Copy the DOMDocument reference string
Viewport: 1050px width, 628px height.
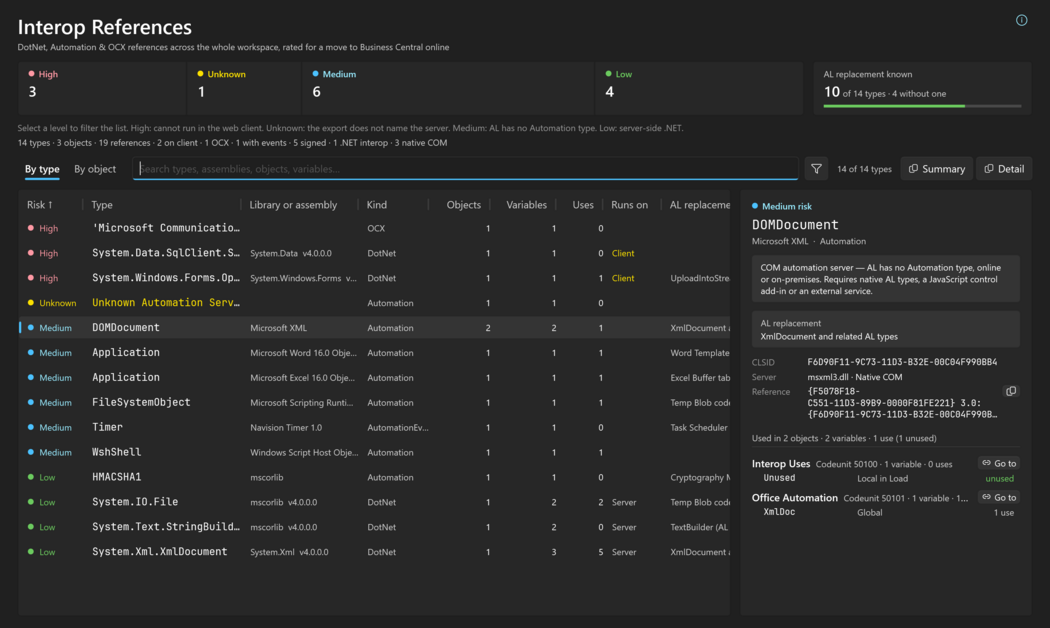(x=1011, y=391)
